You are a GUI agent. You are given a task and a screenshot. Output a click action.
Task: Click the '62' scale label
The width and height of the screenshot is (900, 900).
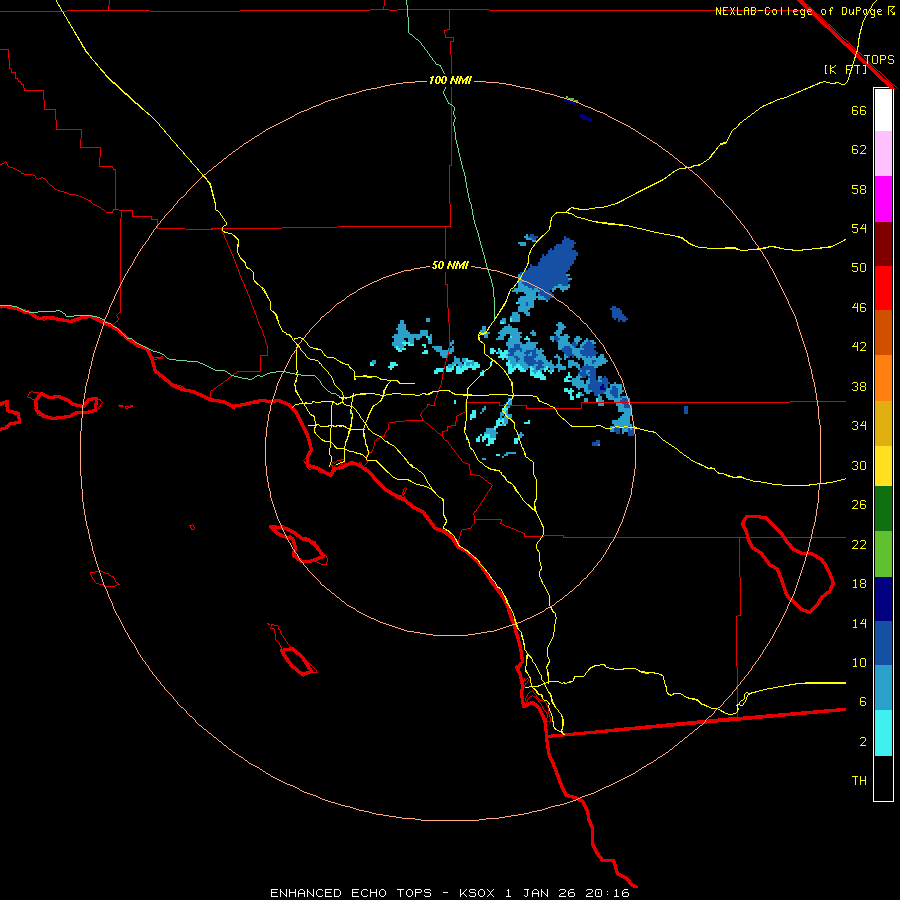(x=859, y=150)
